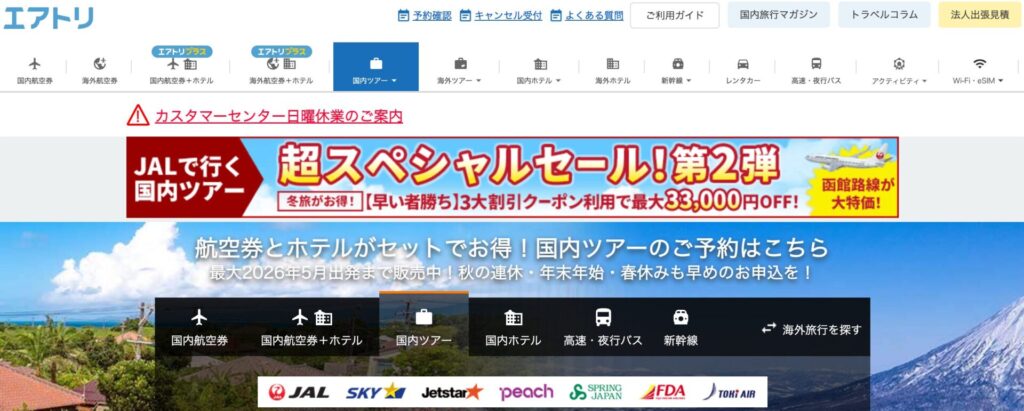
Task: Click the train icon for 新幹線 in top navigation
Action: (x=678, y=63)
